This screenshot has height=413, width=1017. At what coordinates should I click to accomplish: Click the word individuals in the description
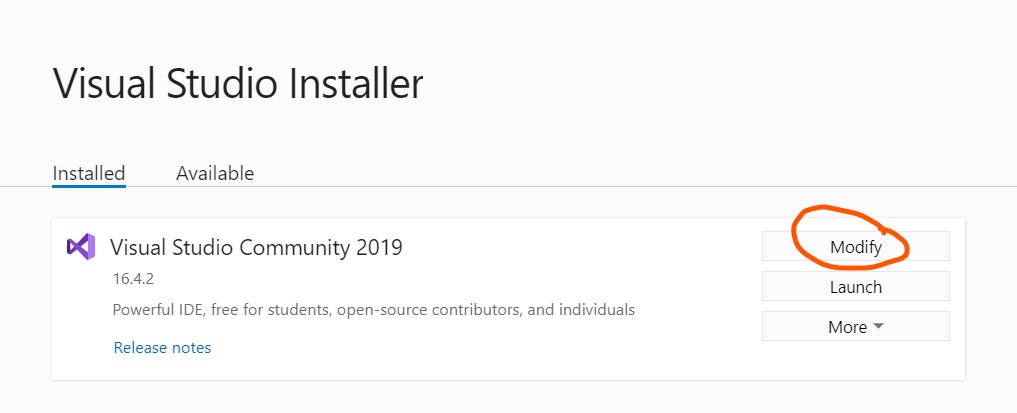click(593, 309)
